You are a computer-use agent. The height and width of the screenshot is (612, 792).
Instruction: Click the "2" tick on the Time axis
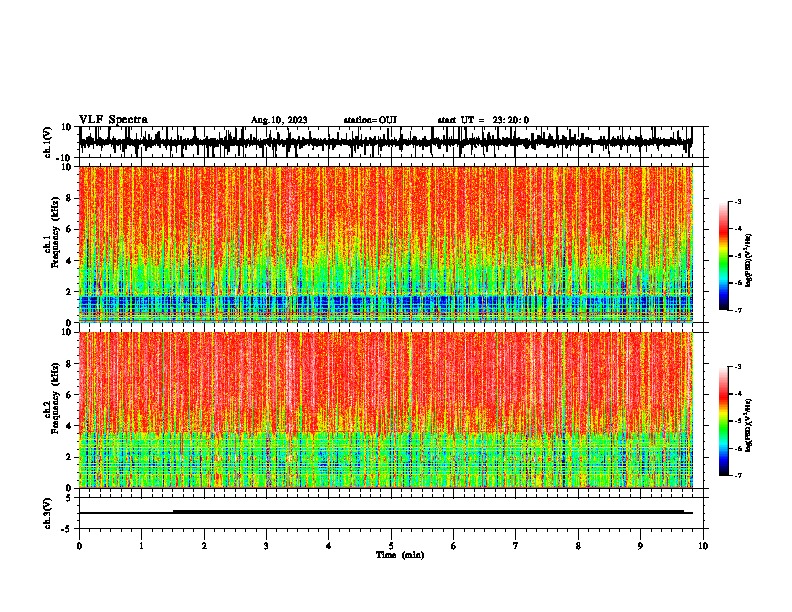(204, 546)
